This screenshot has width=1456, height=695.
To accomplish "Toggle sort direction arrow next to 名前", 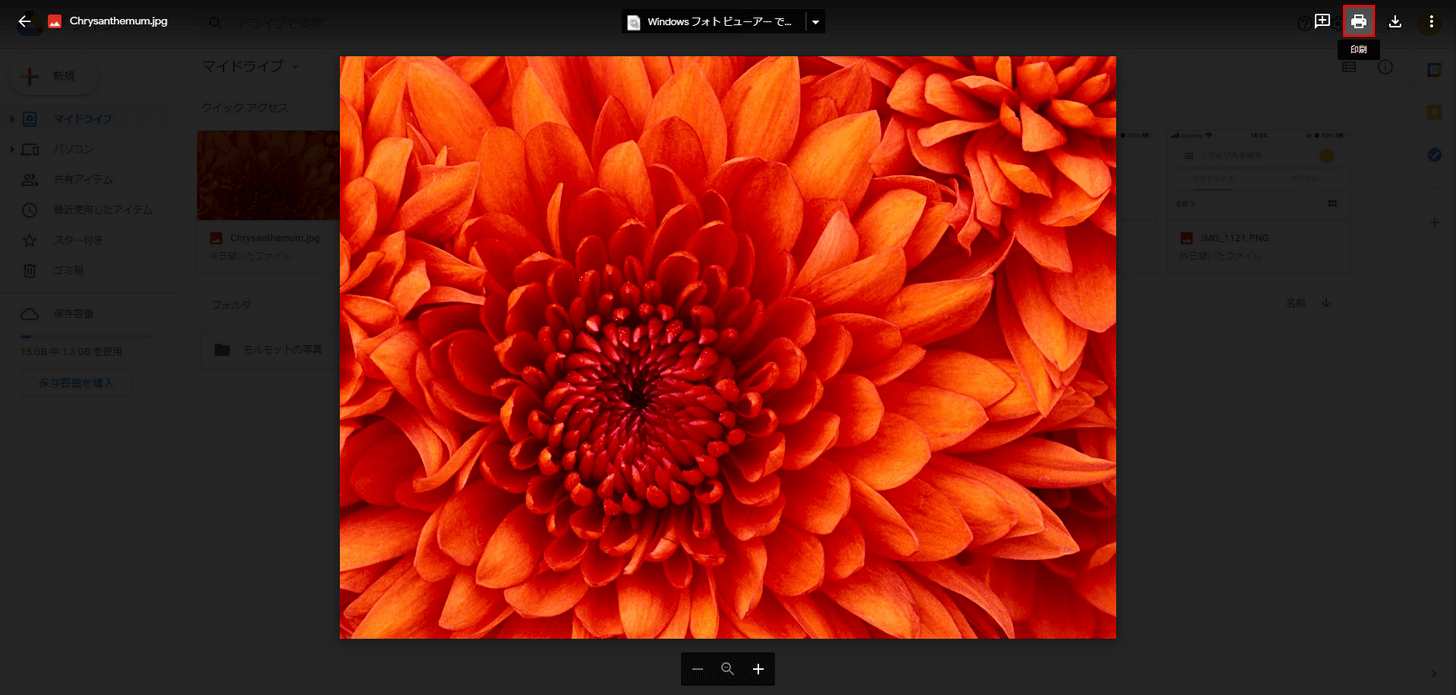I will (1326, 303).
